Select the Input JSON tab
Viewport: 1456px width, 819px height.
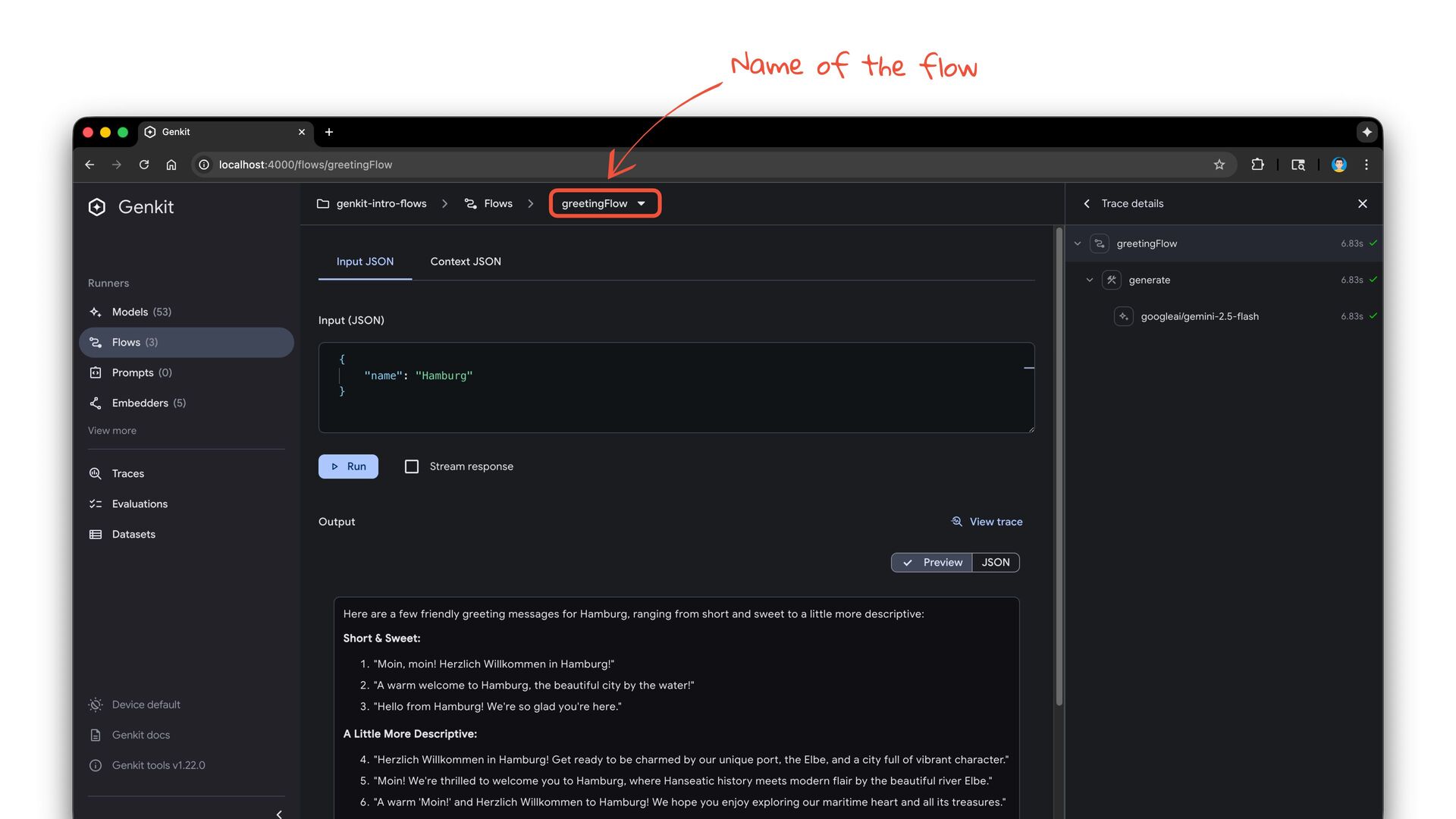(365, 261)
